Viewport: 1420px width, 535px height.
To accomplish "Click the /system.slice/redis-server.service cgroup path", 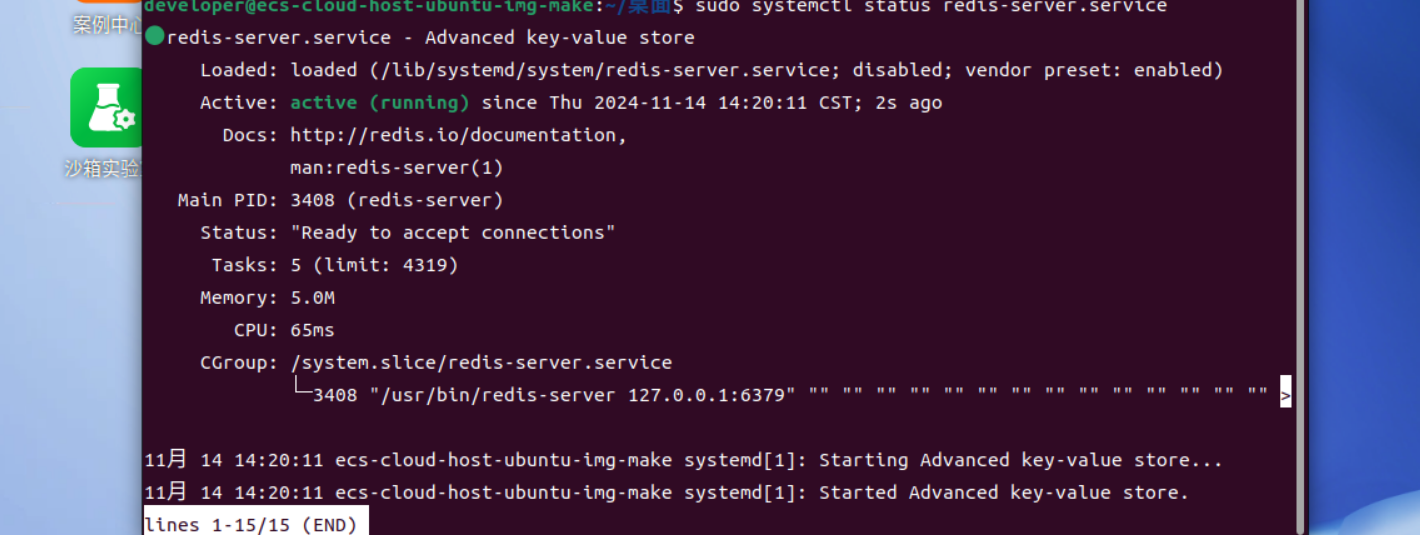I will 481,362.
